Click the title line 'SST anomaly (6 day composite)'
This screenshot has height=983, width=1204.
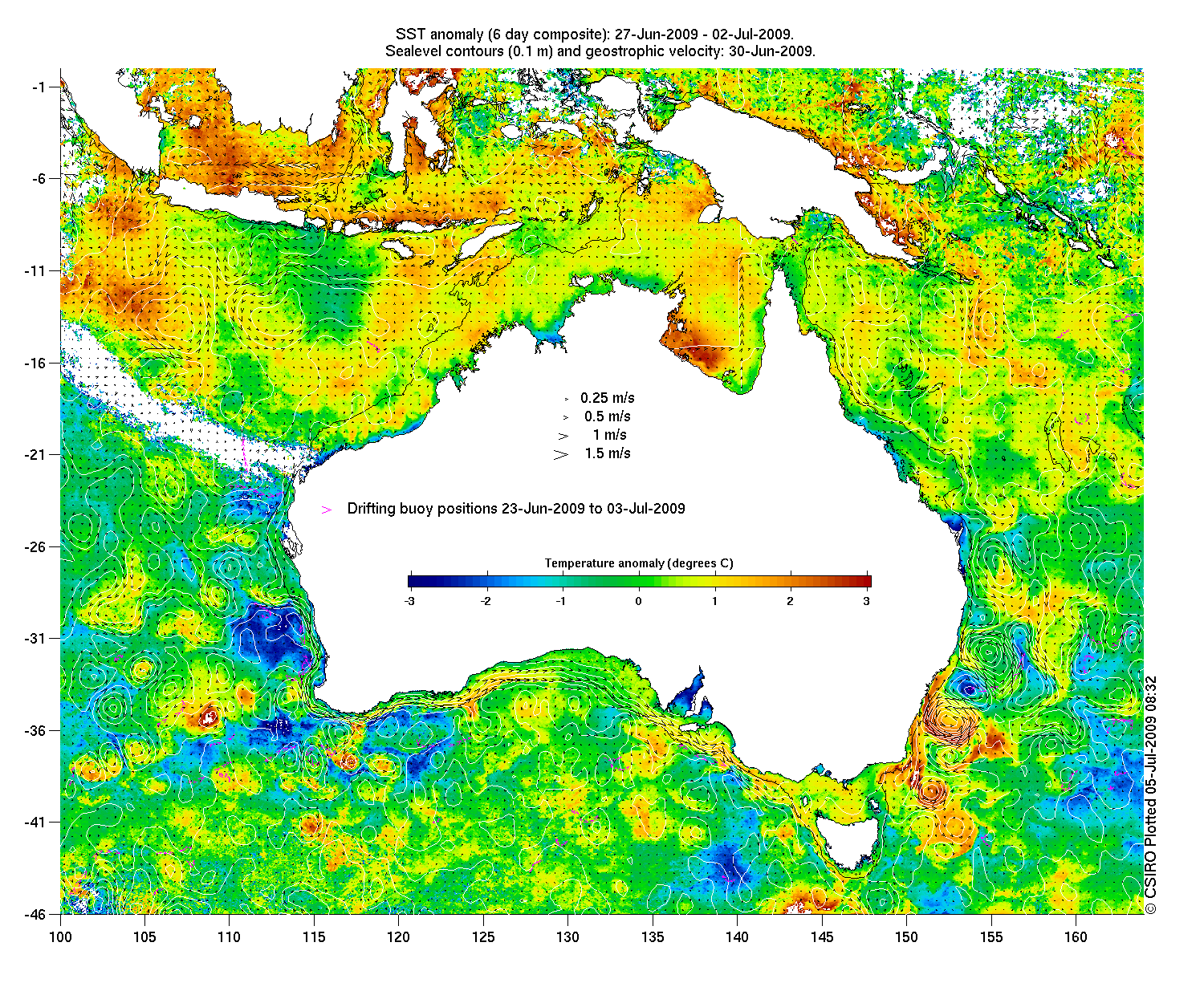tap(596, 35)
